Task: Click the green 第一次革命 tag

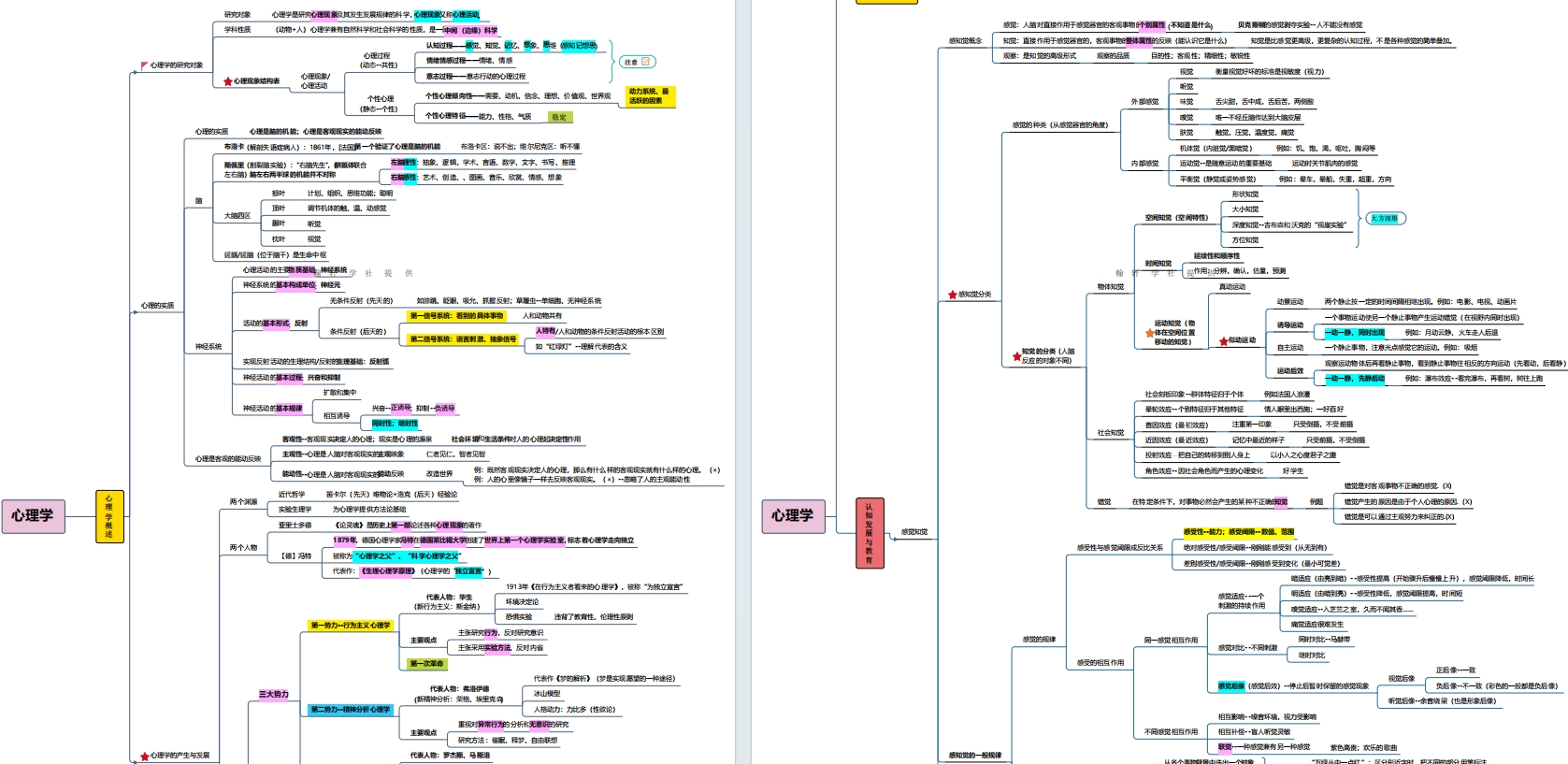Action: pos(426,664)
